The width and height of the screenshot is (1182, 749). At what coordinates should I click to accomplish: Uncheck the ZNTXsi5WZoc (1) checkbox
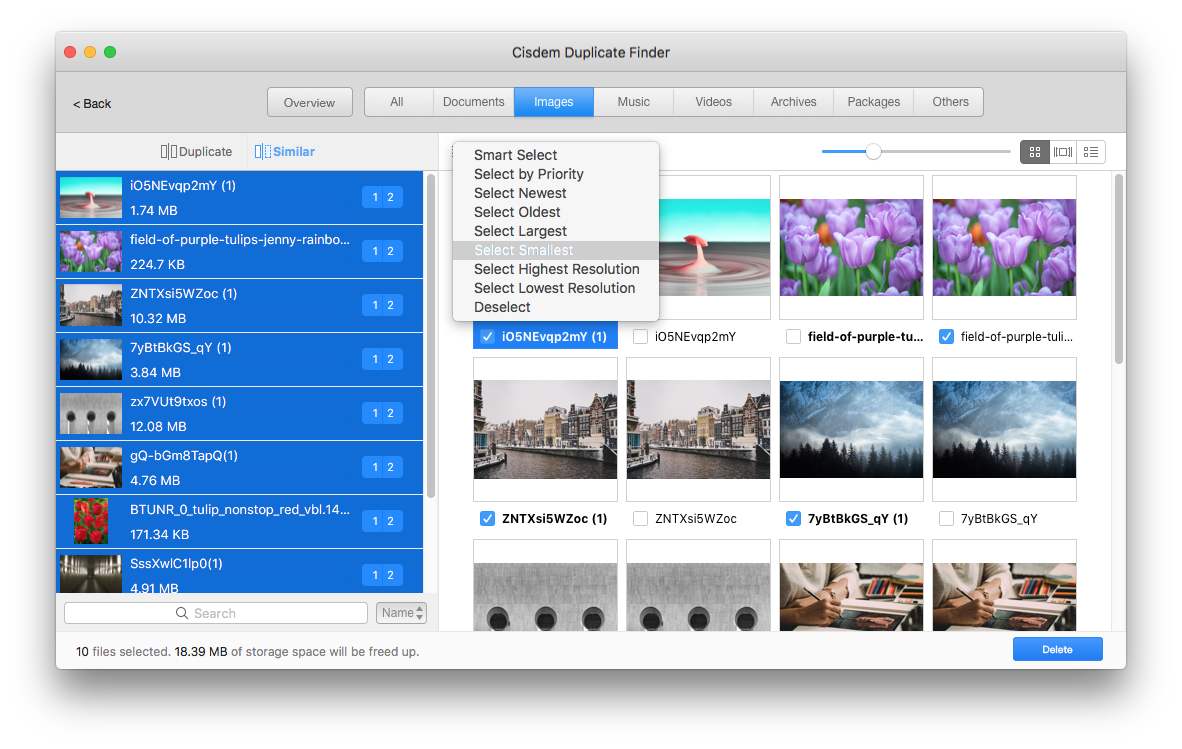[488, 518]
